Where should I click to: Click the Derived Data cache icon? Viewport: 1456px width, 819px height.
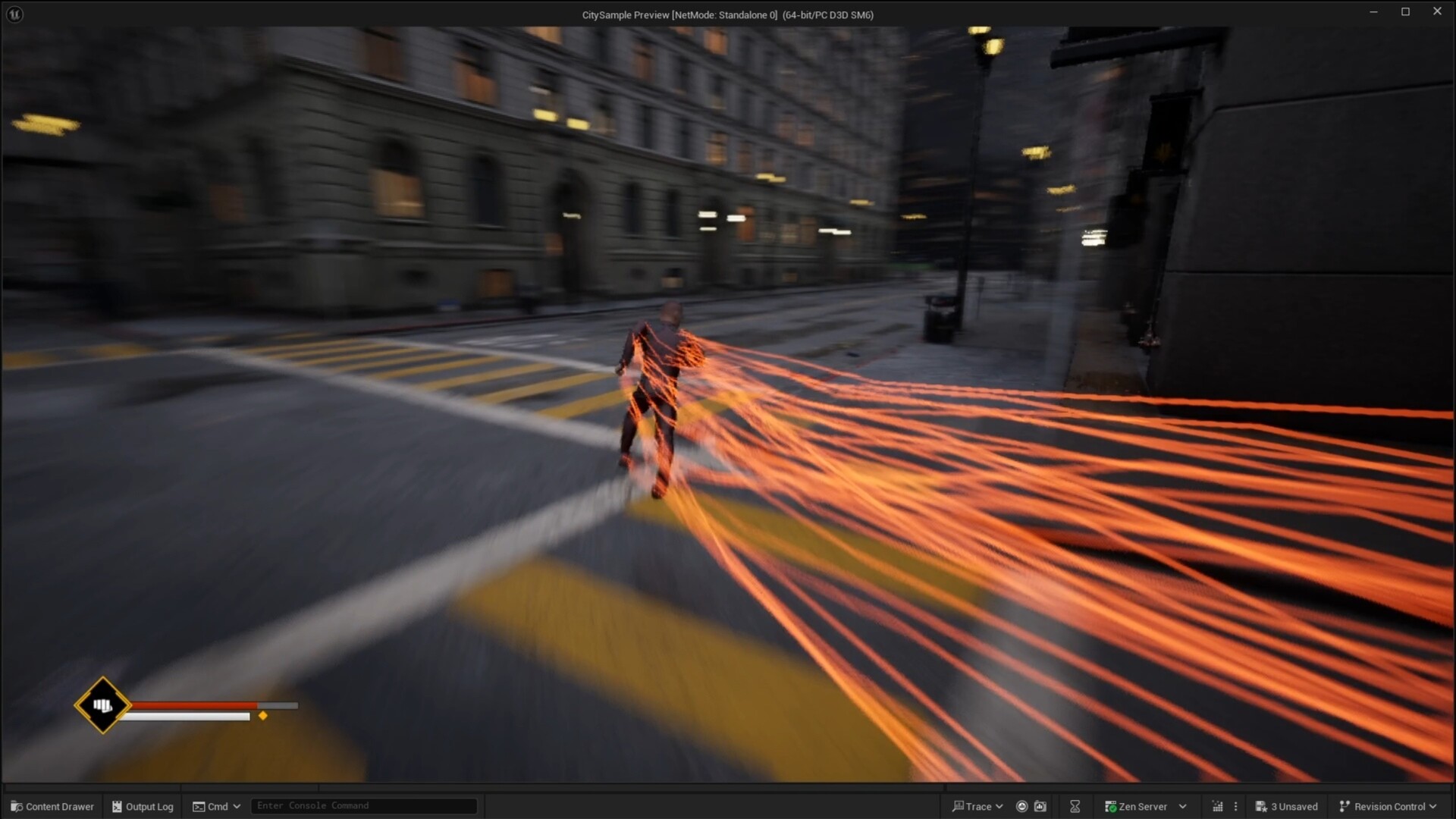[x=1216, y=806]
